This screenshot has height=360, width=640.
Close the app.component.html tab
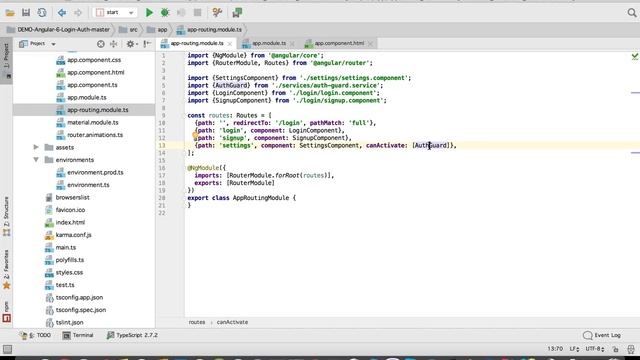(370, 44)
